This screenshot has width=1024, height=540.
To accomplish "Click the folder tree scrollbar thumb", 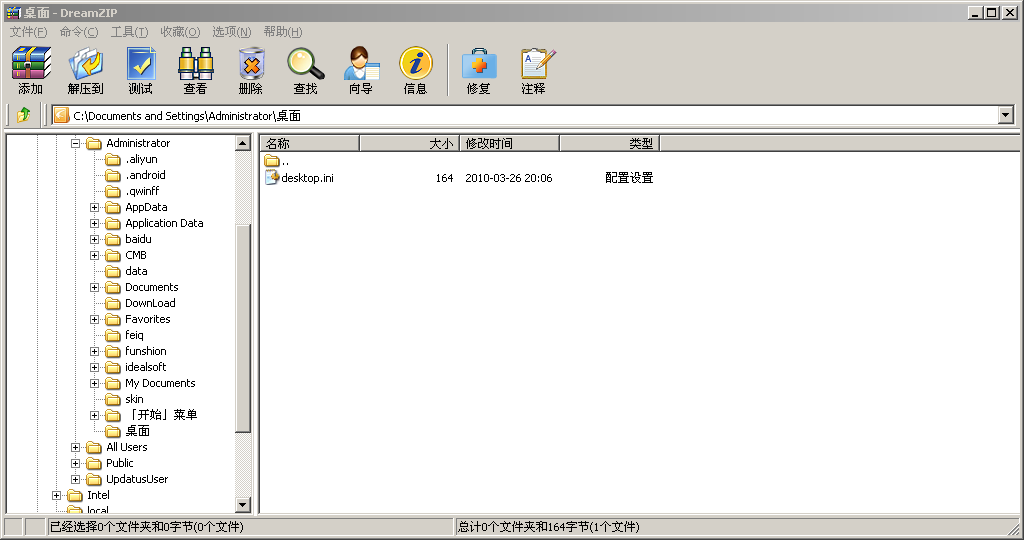I will [243, 328].
